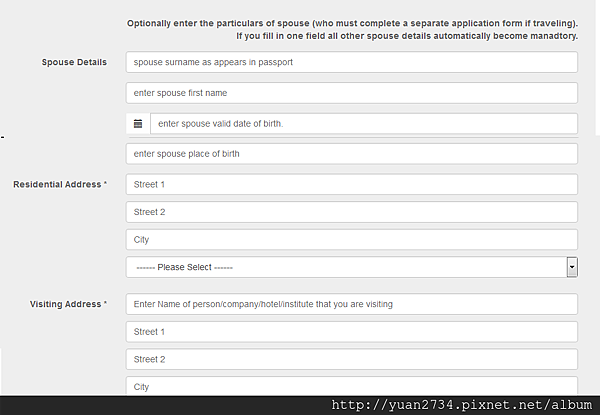The height and width of the screenshot is (415, 600).
Task: Focus the spouse place of birth field
Action: (352, 154)
